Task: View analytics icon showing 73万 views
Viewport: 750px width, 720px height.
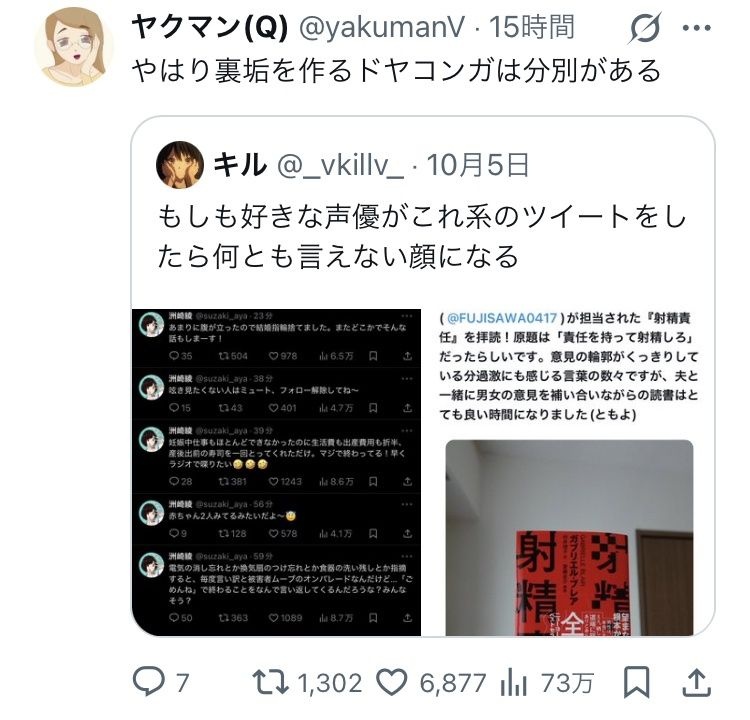Action: [513, 682]
